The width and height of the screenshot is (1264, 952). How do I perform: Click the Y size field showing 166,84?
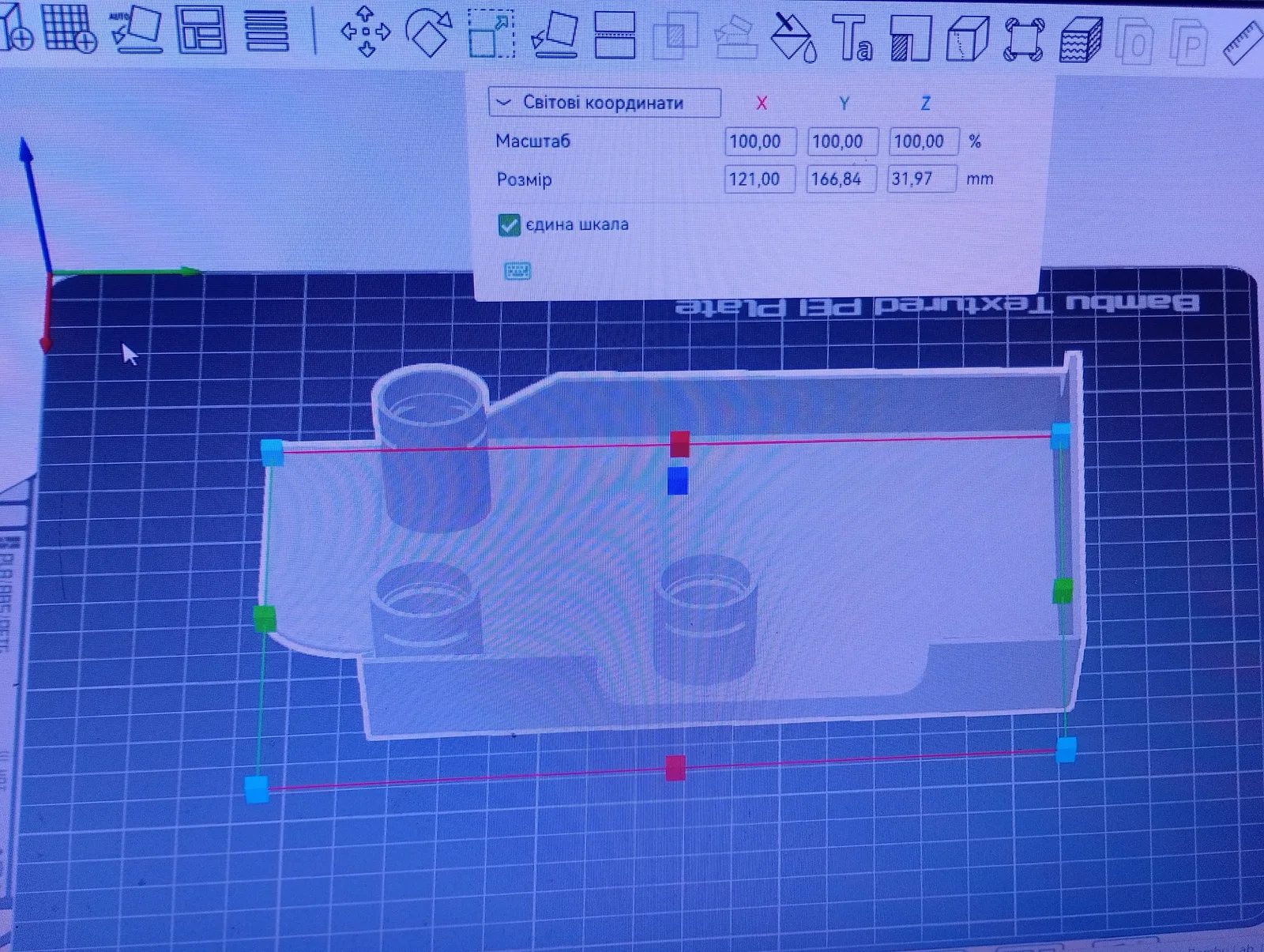point(841,179)
